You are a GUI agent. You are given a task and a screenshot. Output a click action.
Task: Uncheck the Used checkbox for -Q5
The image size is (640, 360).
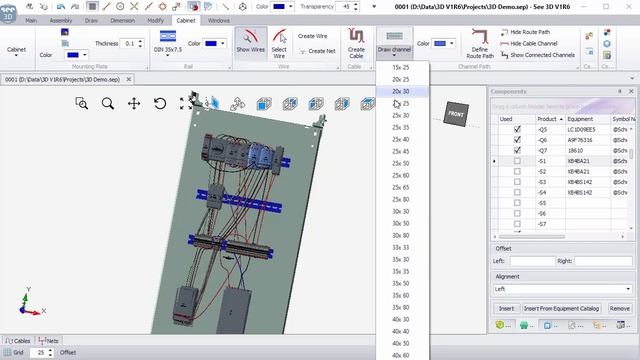click(x=517, y=129)
